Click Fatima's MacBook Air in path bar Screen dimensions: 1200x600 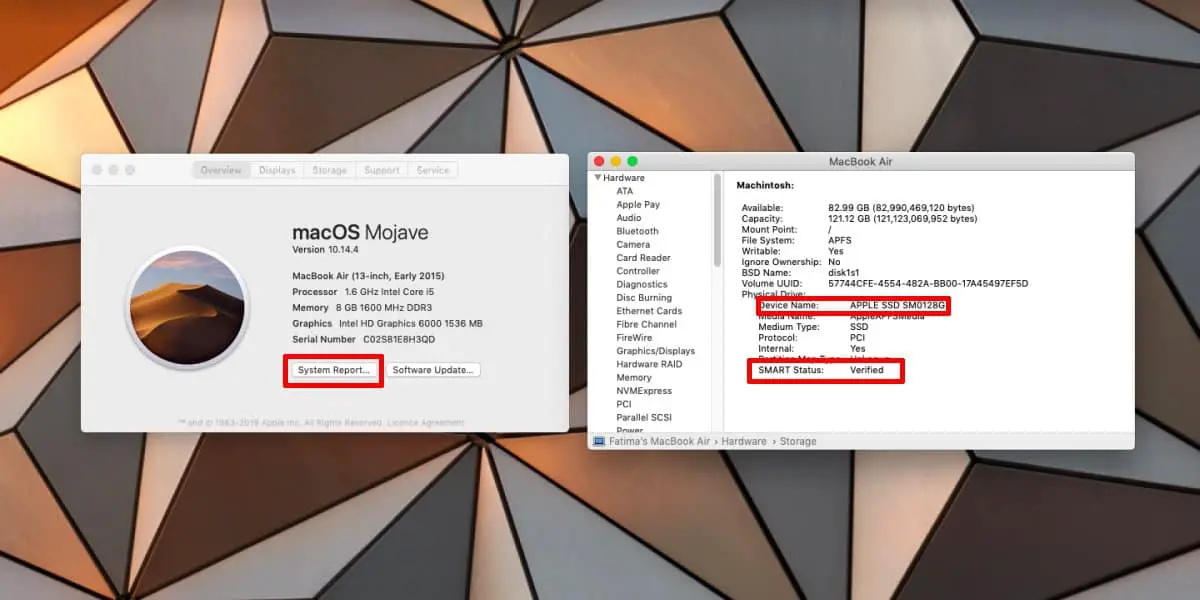coord(660,441)
